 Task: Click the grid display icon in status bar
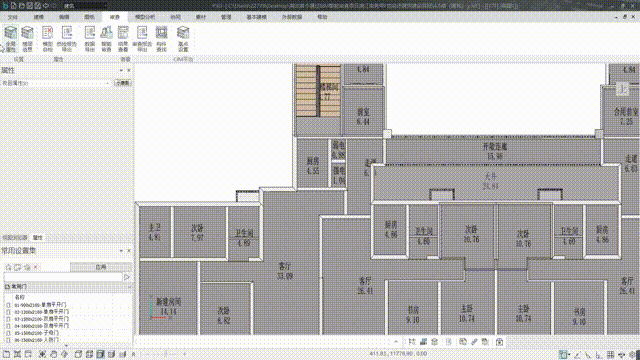pyautogui.click(x=610, y=355)
